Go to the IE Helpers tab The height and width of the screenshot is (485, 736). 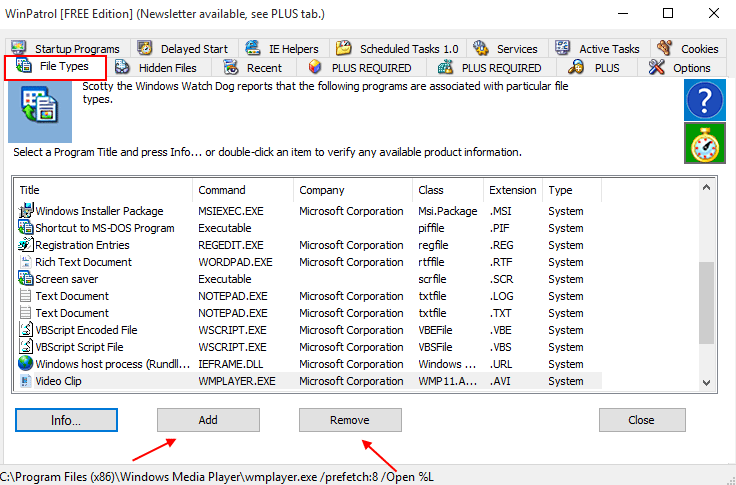[283, 48]
